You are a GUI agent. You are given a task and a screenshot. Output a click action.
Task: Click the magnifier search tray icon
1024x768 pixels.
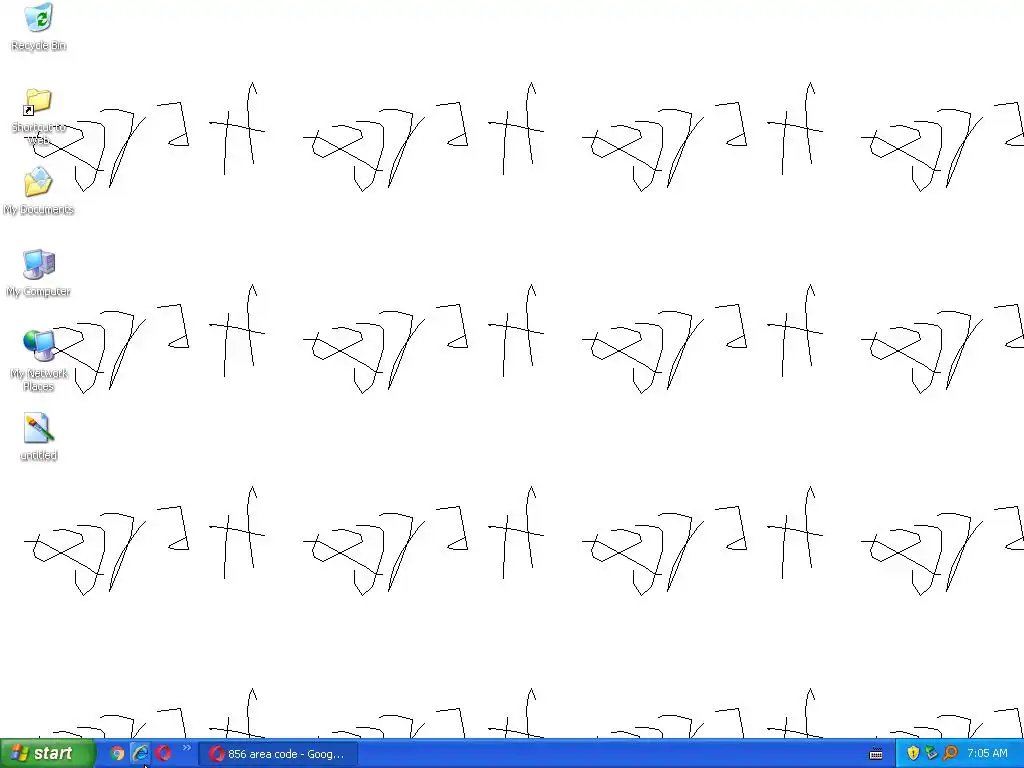pos(950,754)
